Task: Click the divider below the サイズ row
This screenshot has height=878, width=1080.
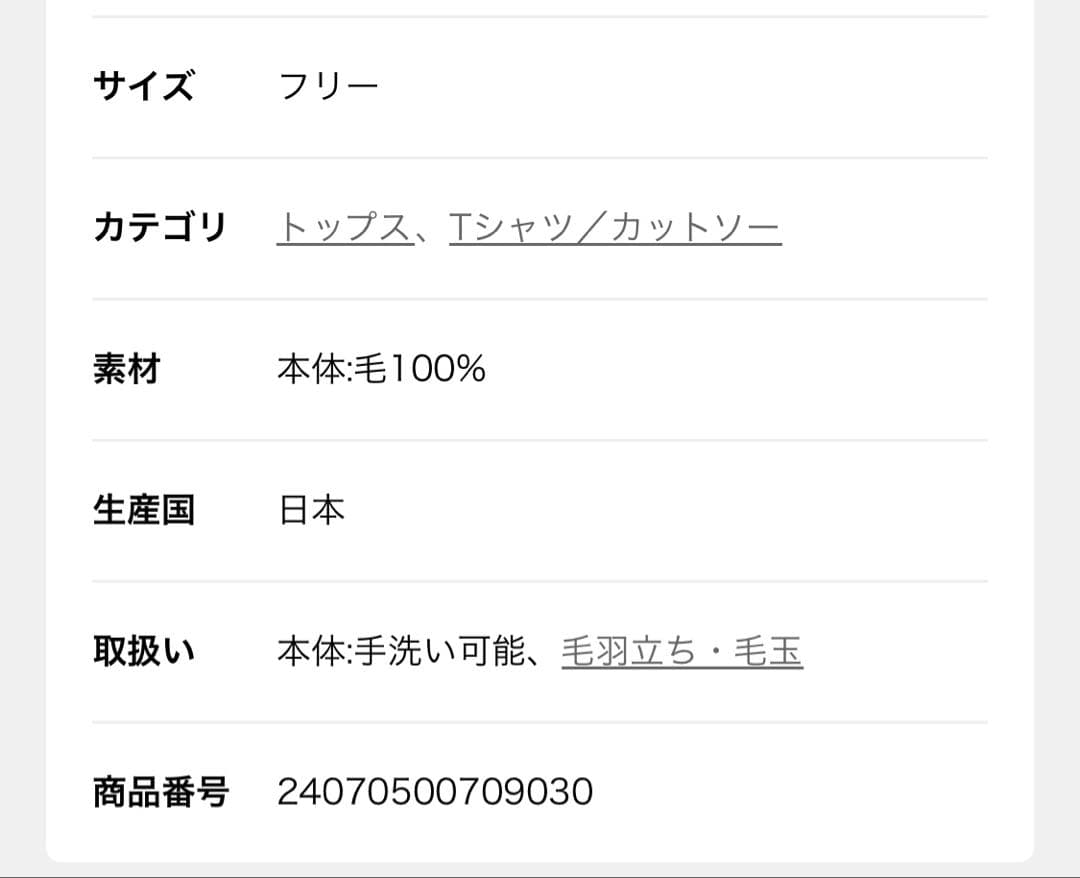Action: [540, 156]
